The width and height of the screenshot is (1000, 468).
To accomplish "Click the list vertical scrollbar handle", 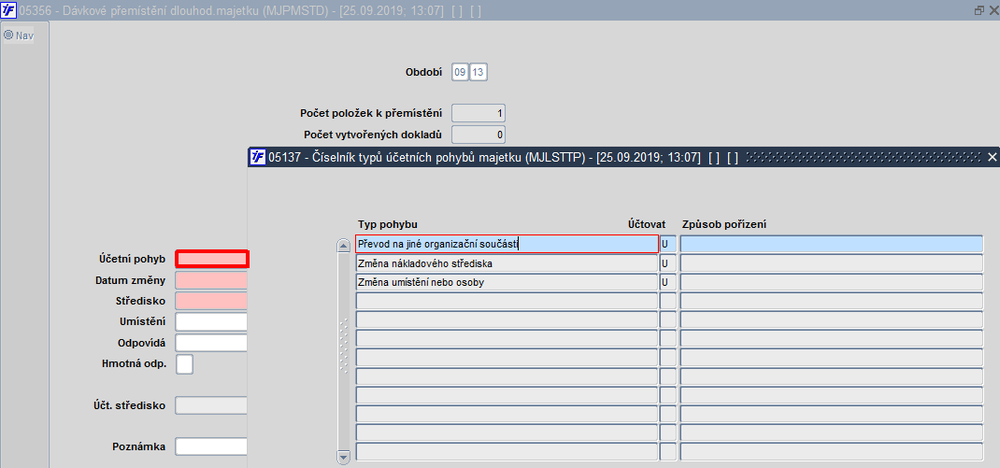I will [344, 345].
